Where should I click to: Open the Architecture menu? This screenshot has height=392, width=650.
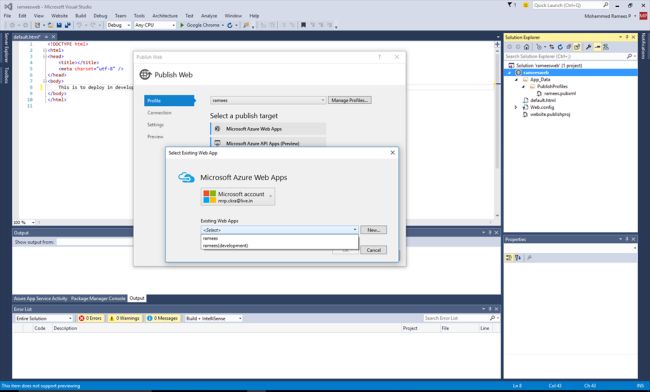[x=165, y=16]
